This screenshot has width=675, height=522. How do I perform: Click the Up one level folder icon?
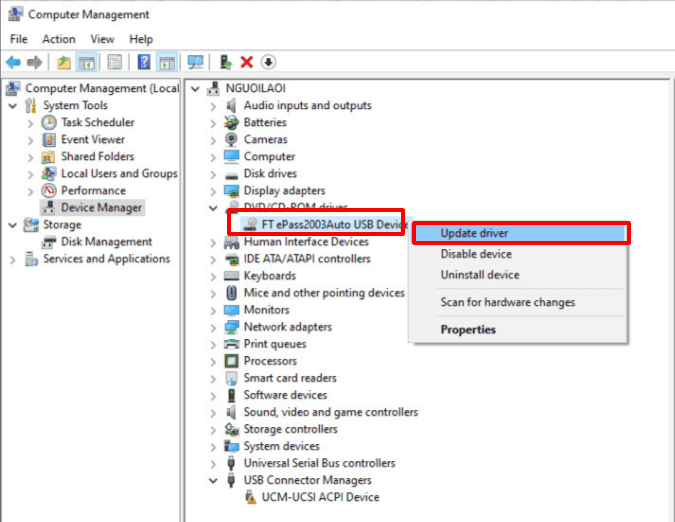(x=64, y=62)
